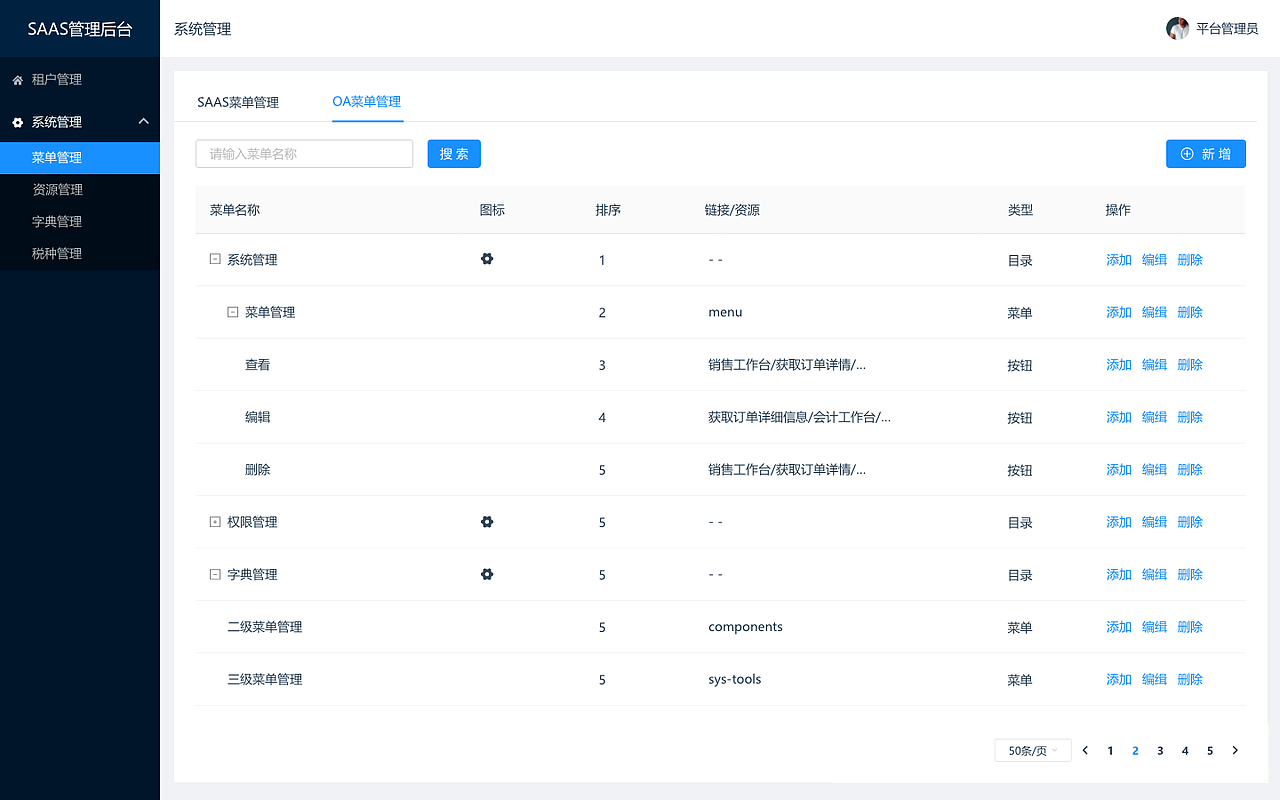This screenshot has height=800, width=1280.
Task: Click the plus icon on the 新增 button
Action: 1186,153
